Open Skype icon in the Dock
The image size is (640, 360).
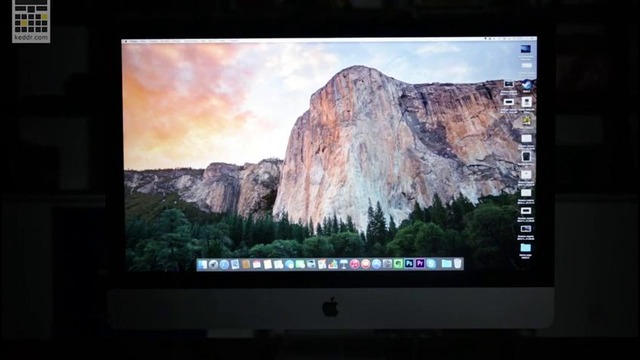point(431,264)
